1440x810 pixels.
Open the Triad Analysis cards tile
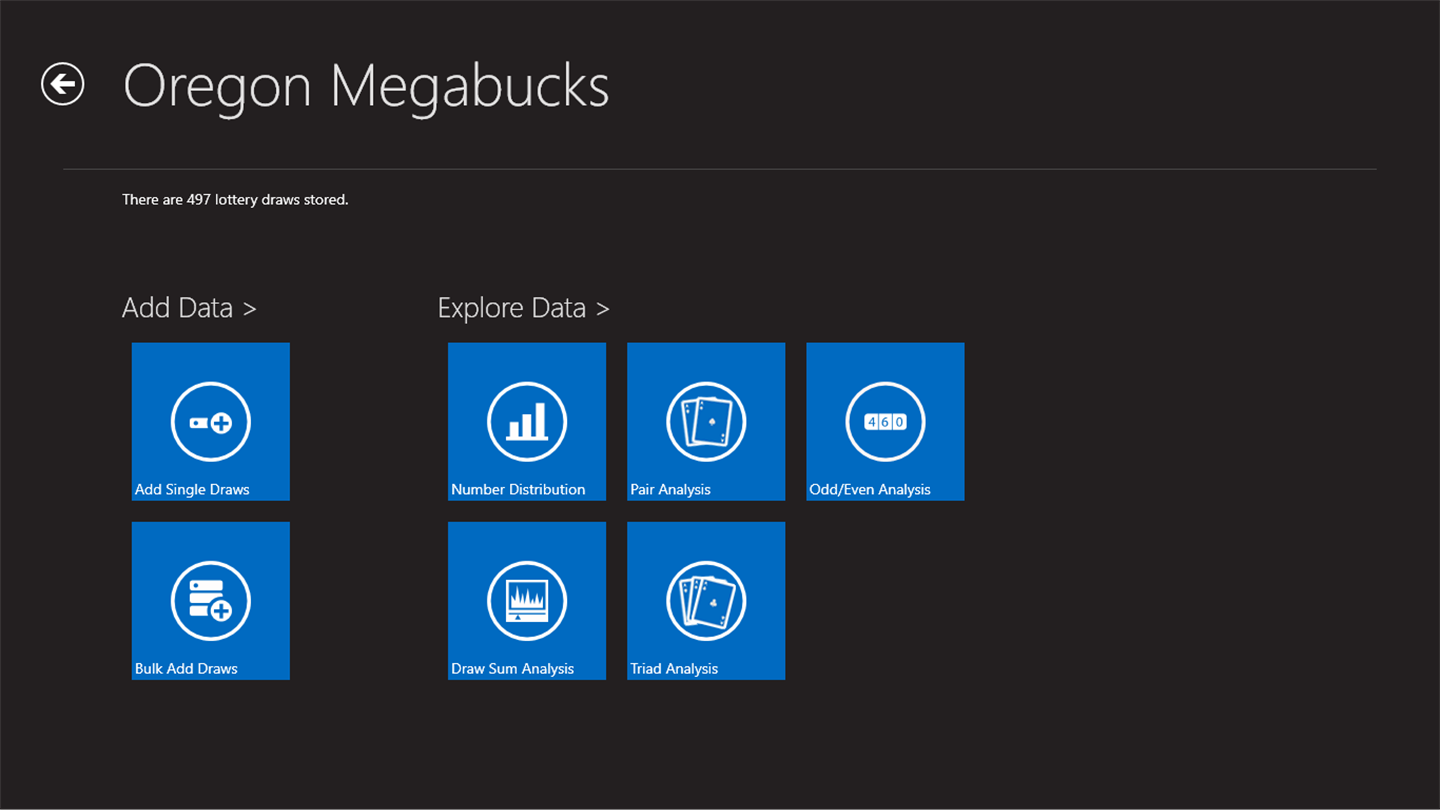[x=706, y=601]
